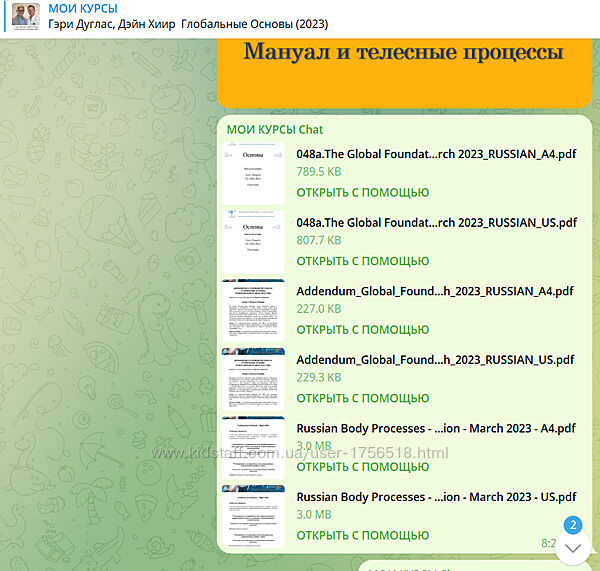Open preview thumbnail of Addendum RUSSIAN_A4.pdf
This screenshot has width=600, height=571.
pyautogui.click(x=253, y=310)
